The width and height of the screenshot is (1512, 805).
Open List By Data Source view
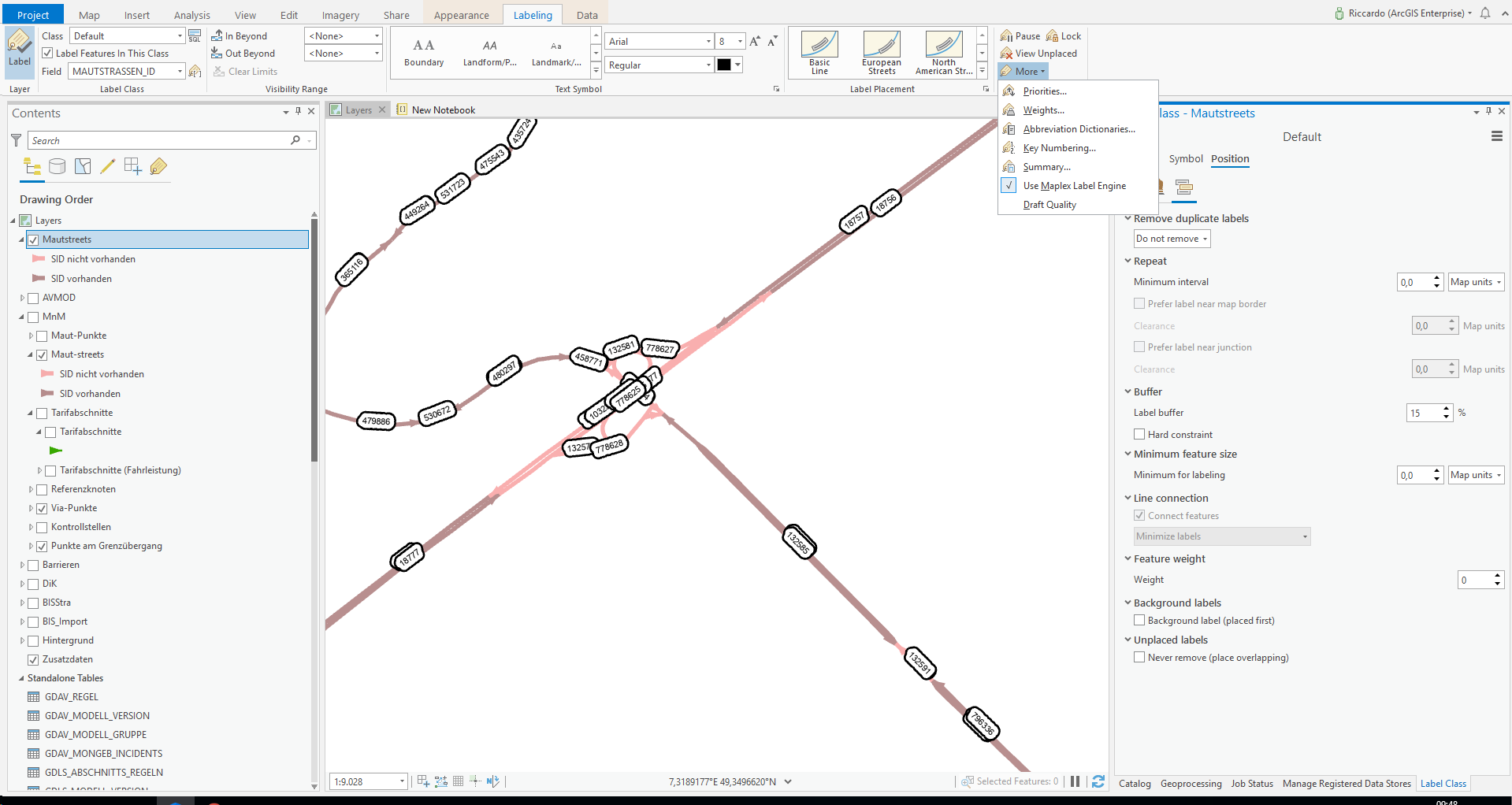[58, 166]
